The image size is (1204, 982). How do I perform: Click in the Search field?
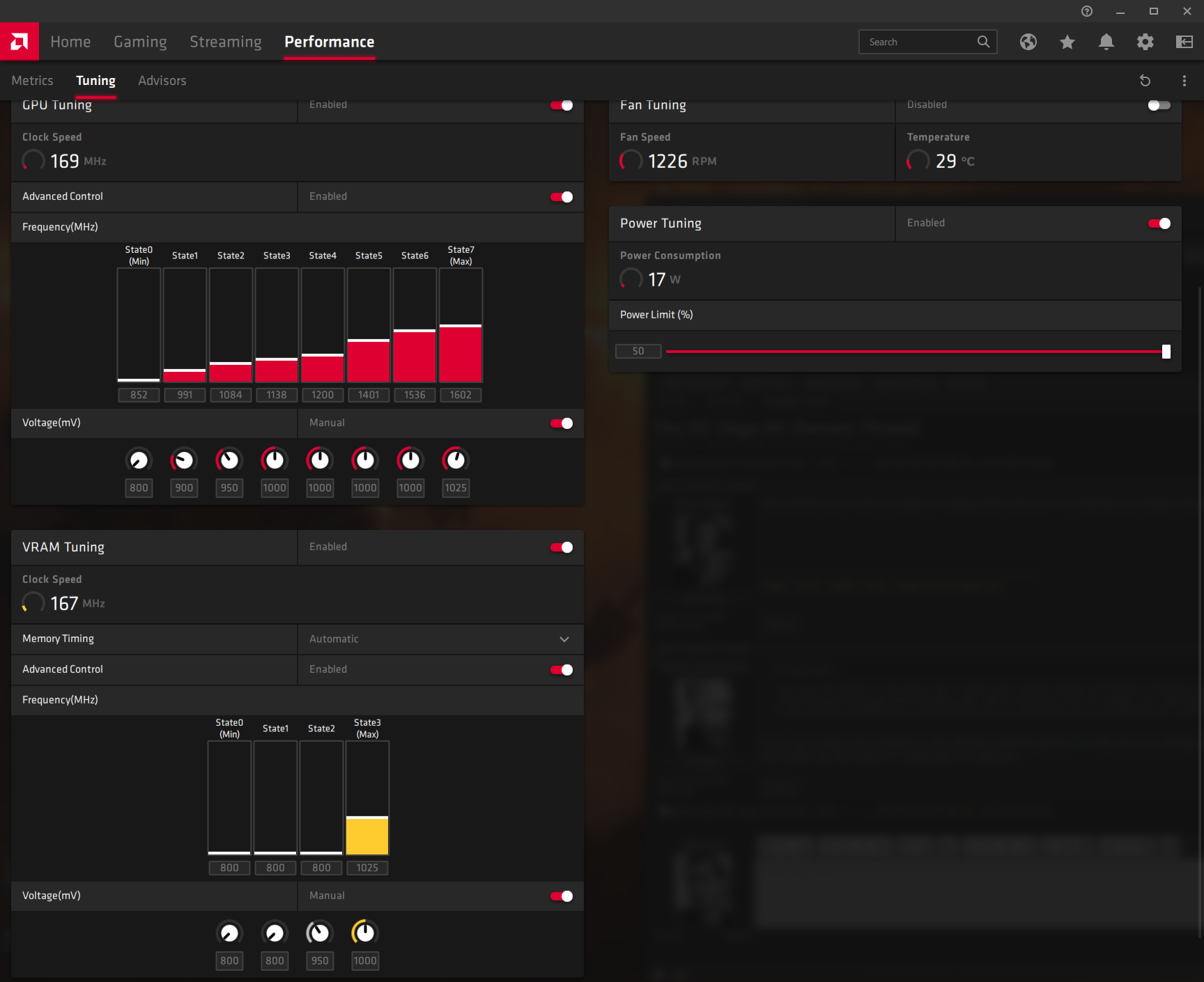[927, 42]
